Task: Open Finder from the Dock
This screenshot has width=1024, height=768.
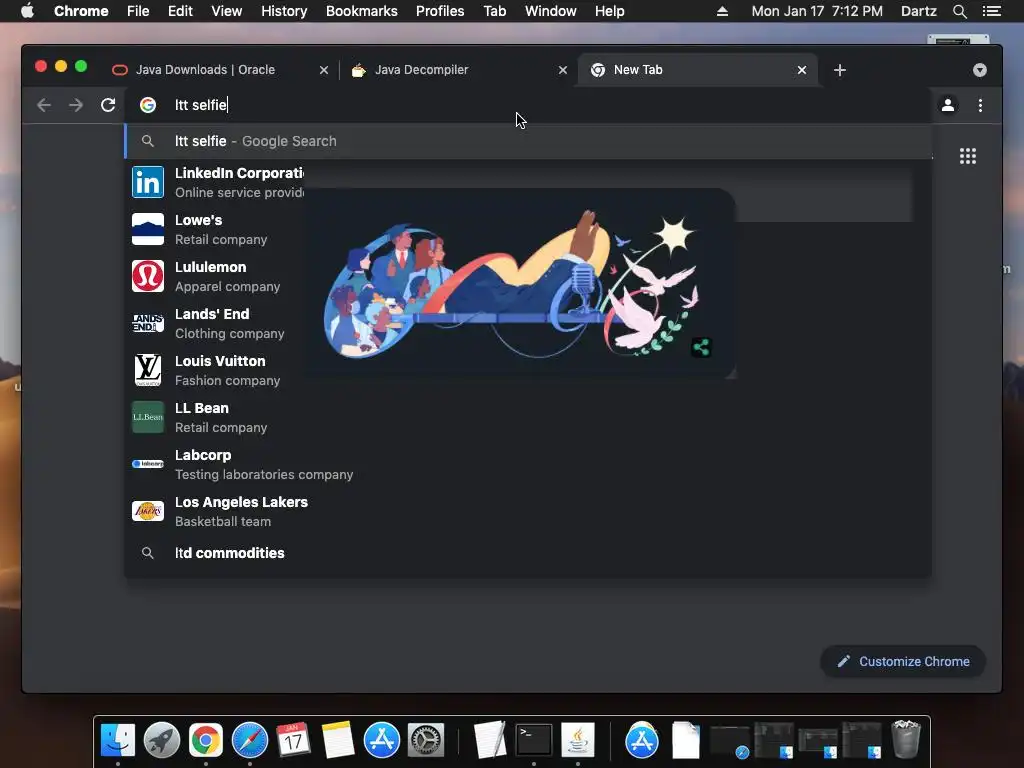Action: coord(118,740)
